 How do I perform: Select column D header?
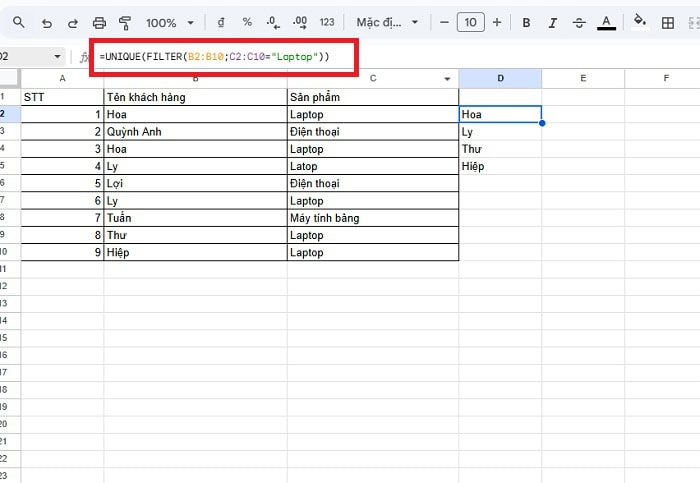500,79
